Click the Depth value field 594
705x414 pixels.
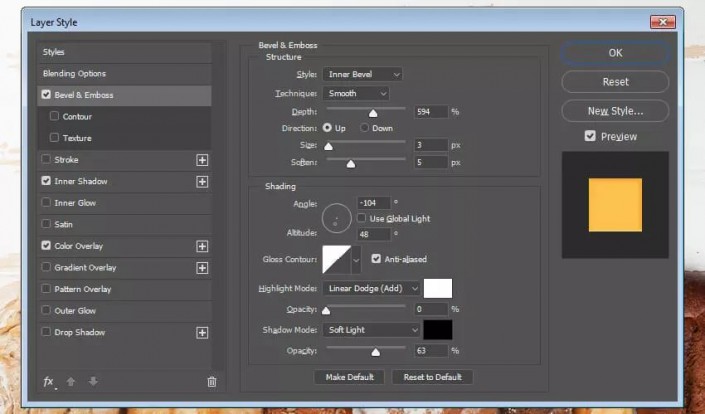431,111
